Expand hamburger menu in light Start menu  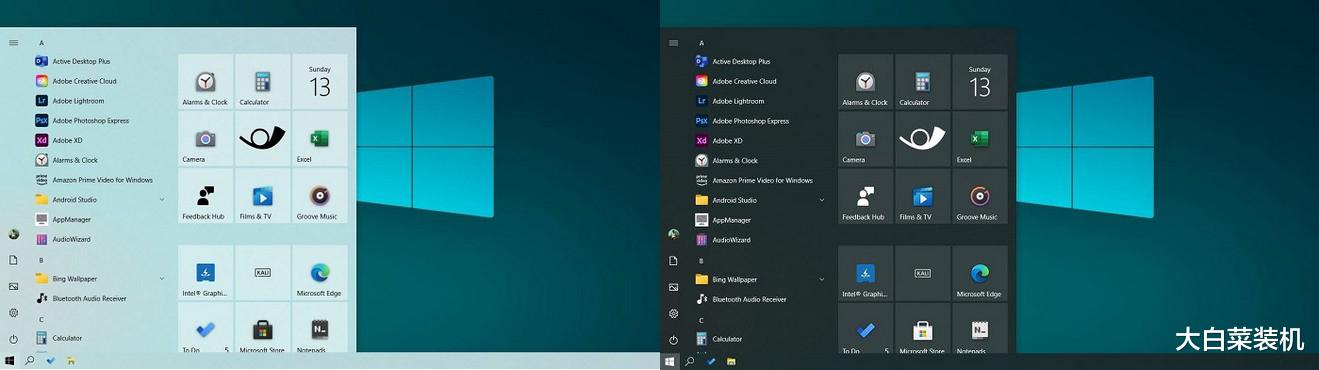(13, 43)
